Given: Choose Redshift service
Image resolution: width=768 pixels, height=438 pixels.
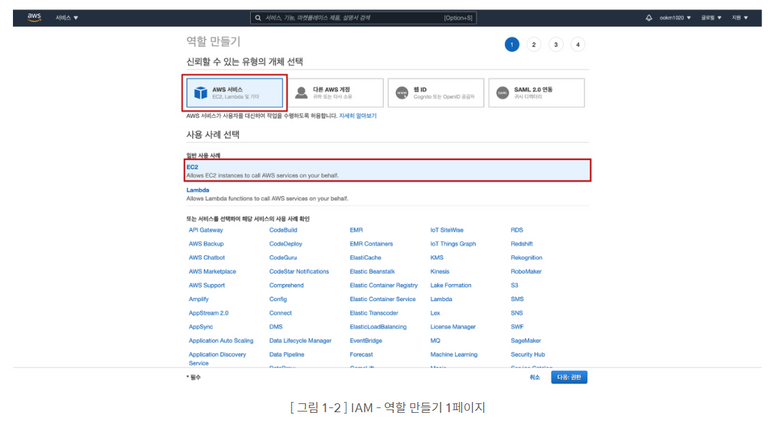Looking at the screenshot, I should [x=522, y=243].
